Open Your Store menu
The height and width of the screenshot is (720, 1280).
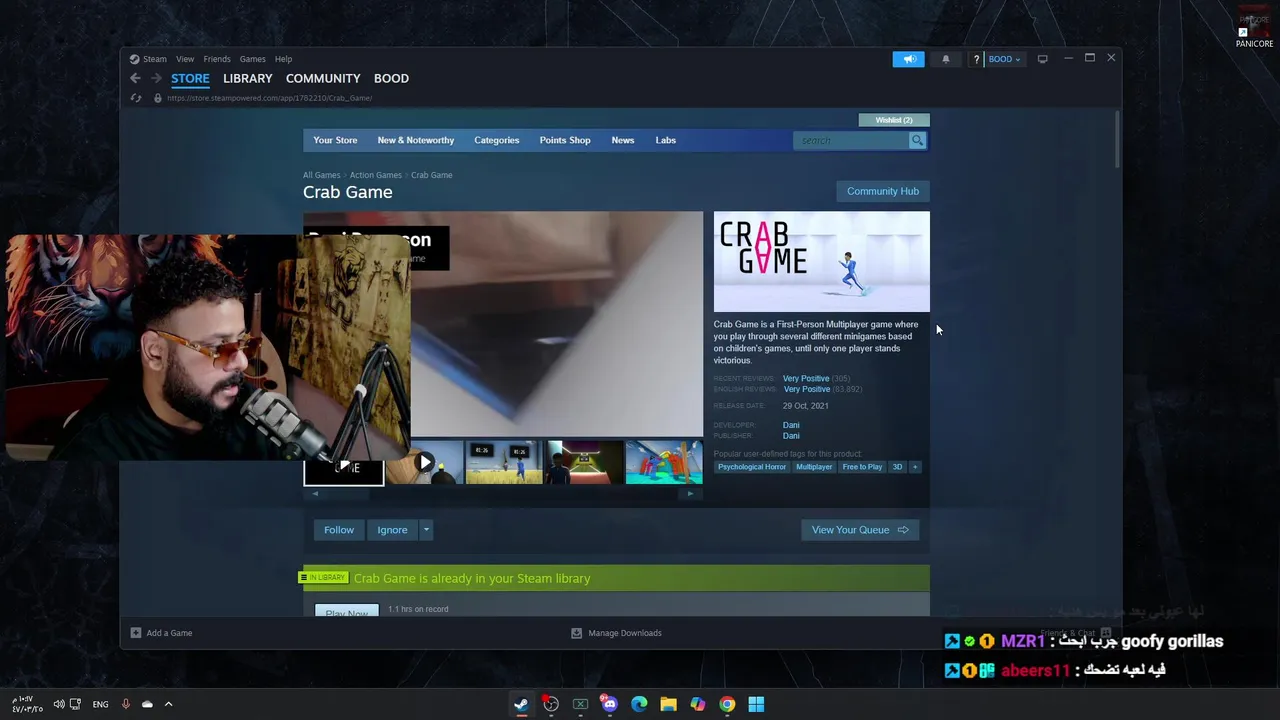click(335, 140)
